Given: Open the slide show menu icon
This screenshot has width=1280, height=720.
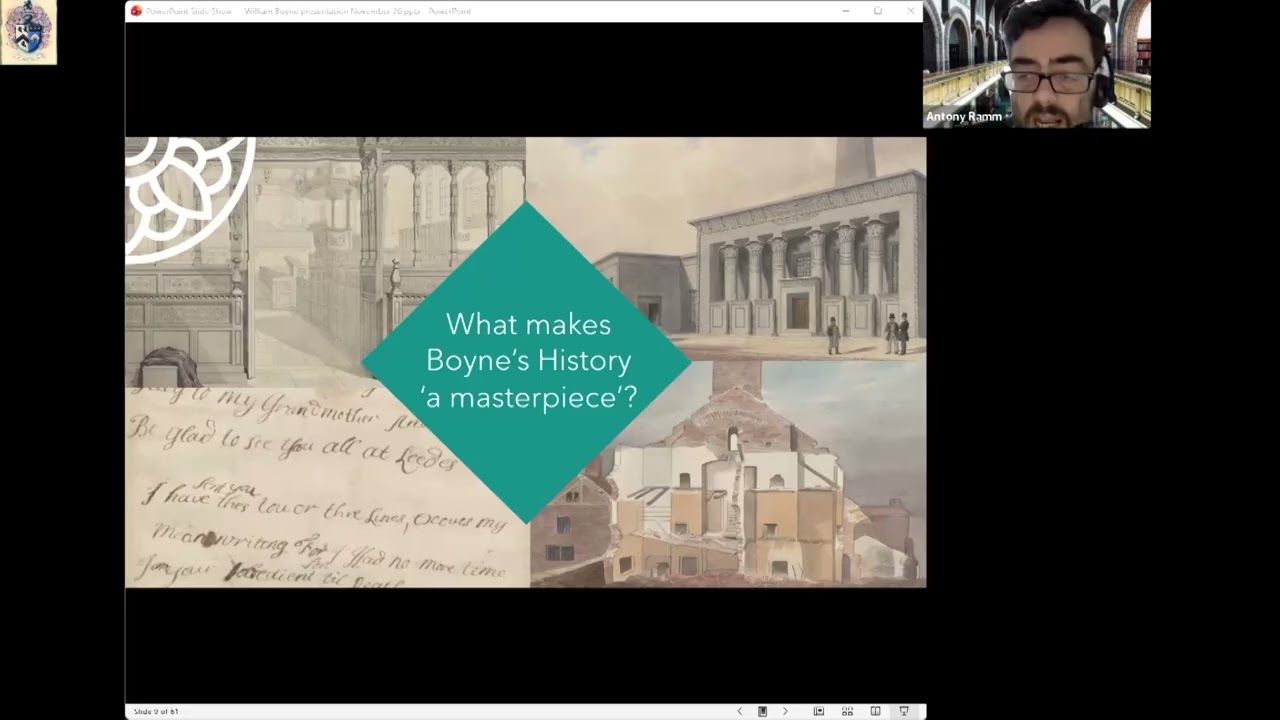Looking at the screenshot, I should click(x=762, y=711).
